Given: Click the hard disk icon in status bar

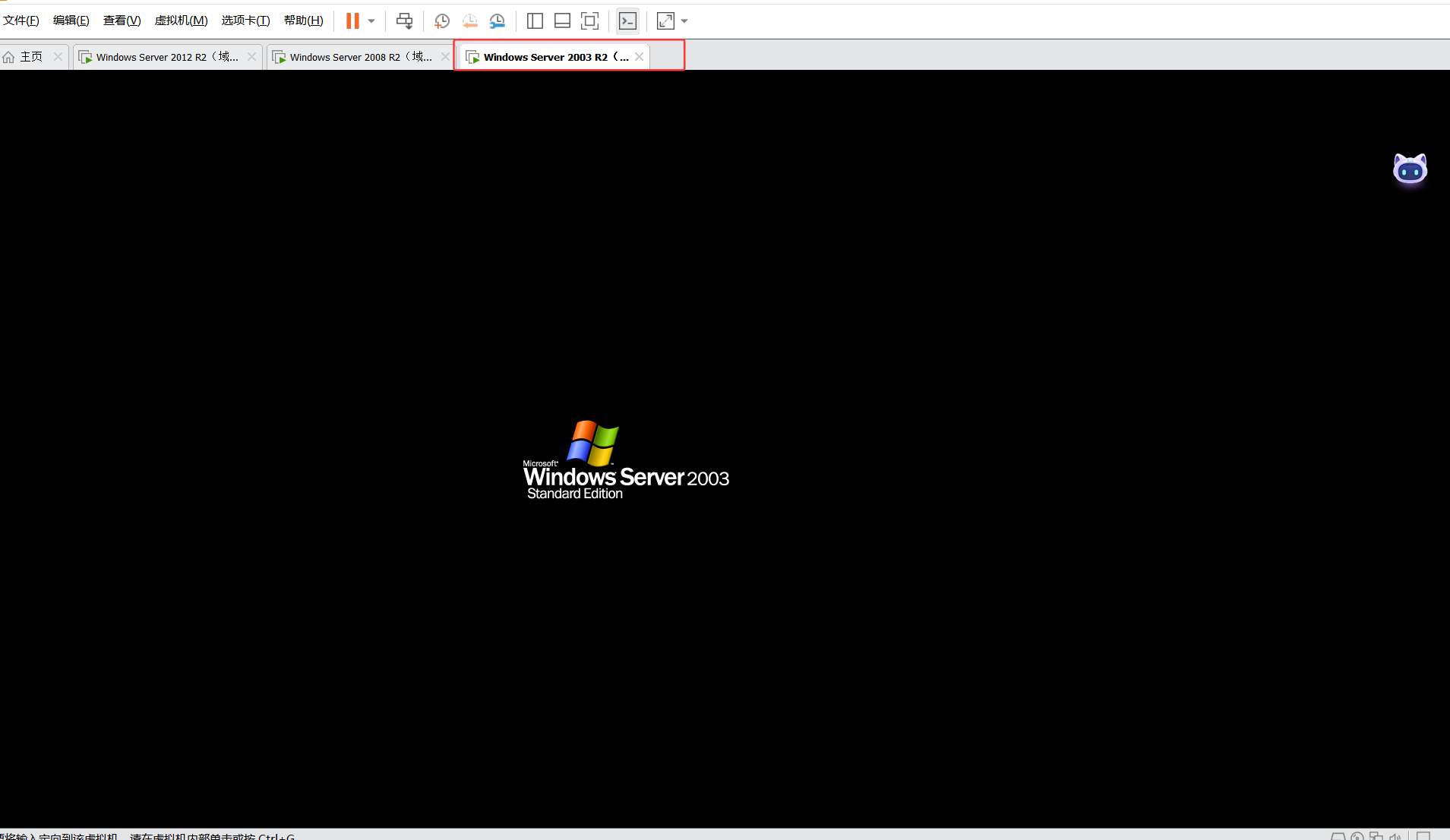Looking at the screenshot, I should [x=1338, y=836].
